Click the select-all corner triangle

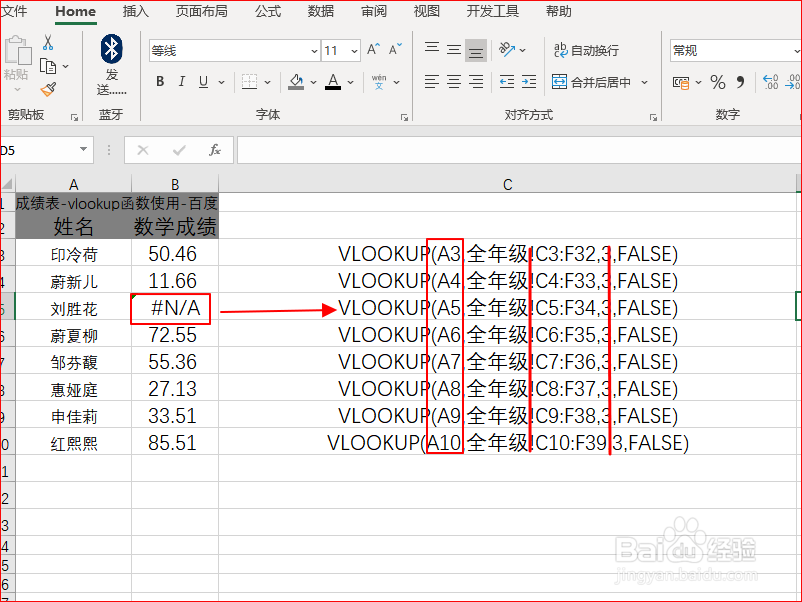click(7, 184)
